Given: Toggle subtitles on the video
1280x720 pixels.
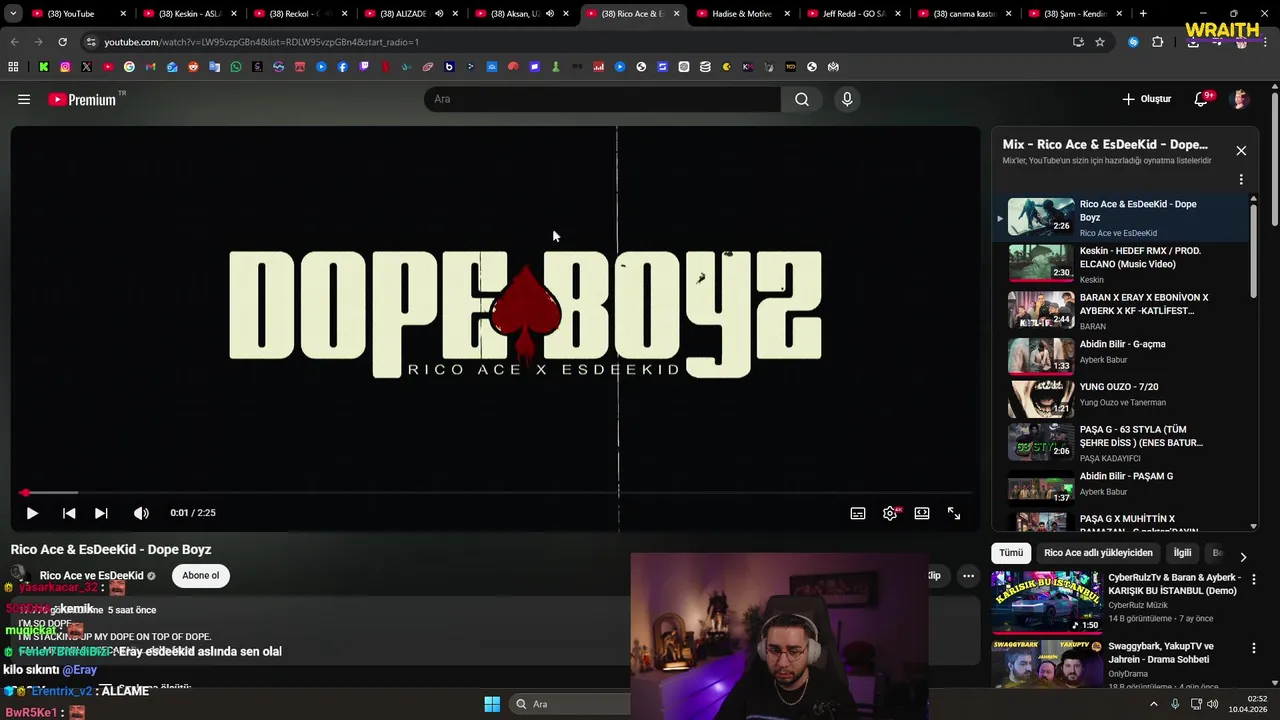Looking at the screenshot, I should coord(858,513).
